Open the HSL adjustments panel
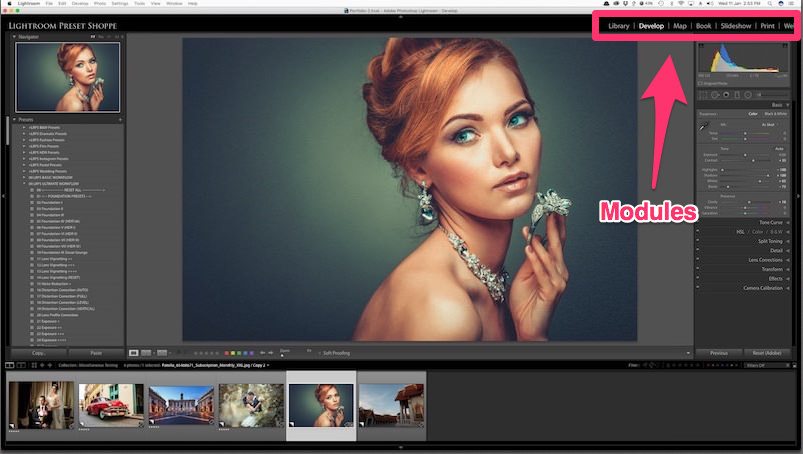803x454 pixels. click(740, 232)
